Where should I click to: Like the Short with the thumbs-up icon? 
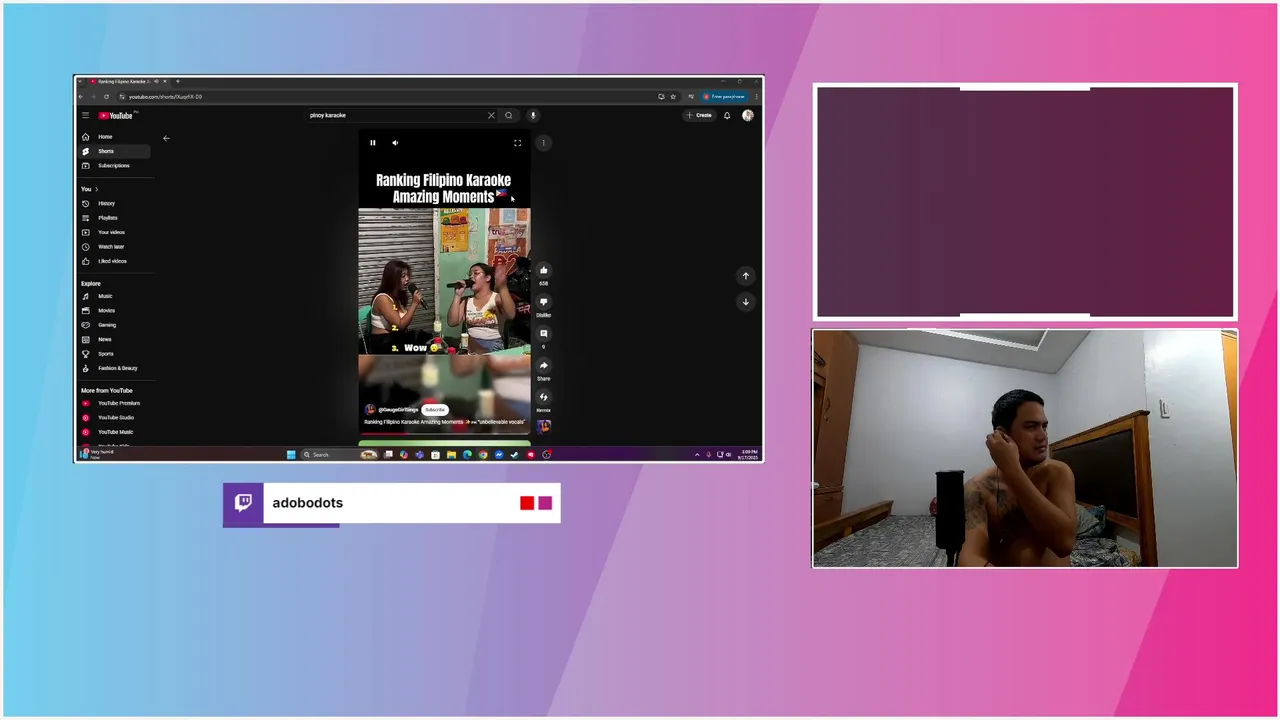point(544,270)
